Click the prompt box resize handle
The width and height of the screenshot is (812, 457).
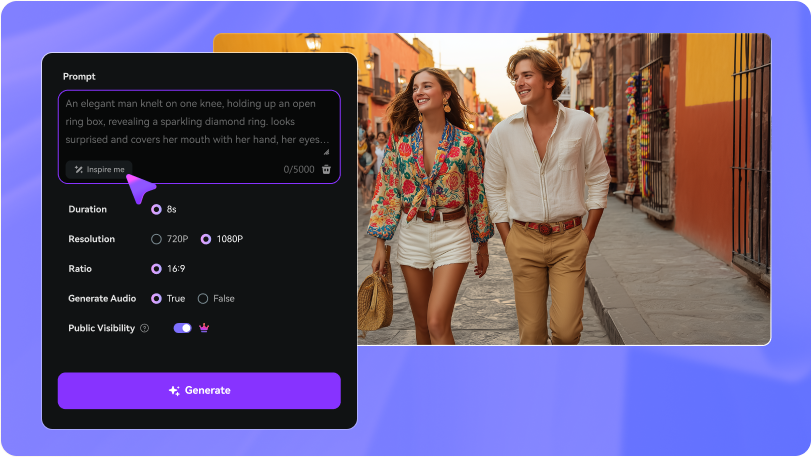point(326,152)
